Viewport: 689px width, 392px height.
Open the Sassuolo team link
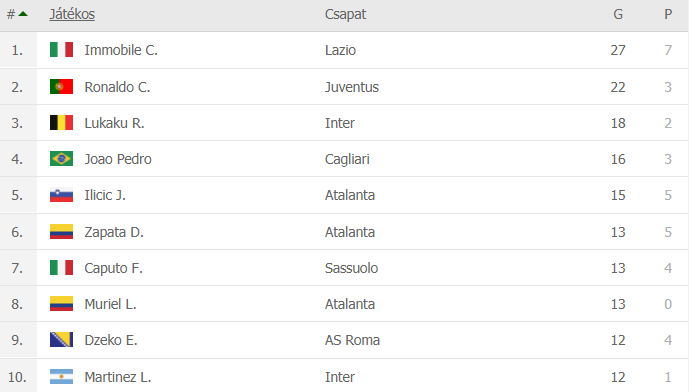(x=351, y=268)
